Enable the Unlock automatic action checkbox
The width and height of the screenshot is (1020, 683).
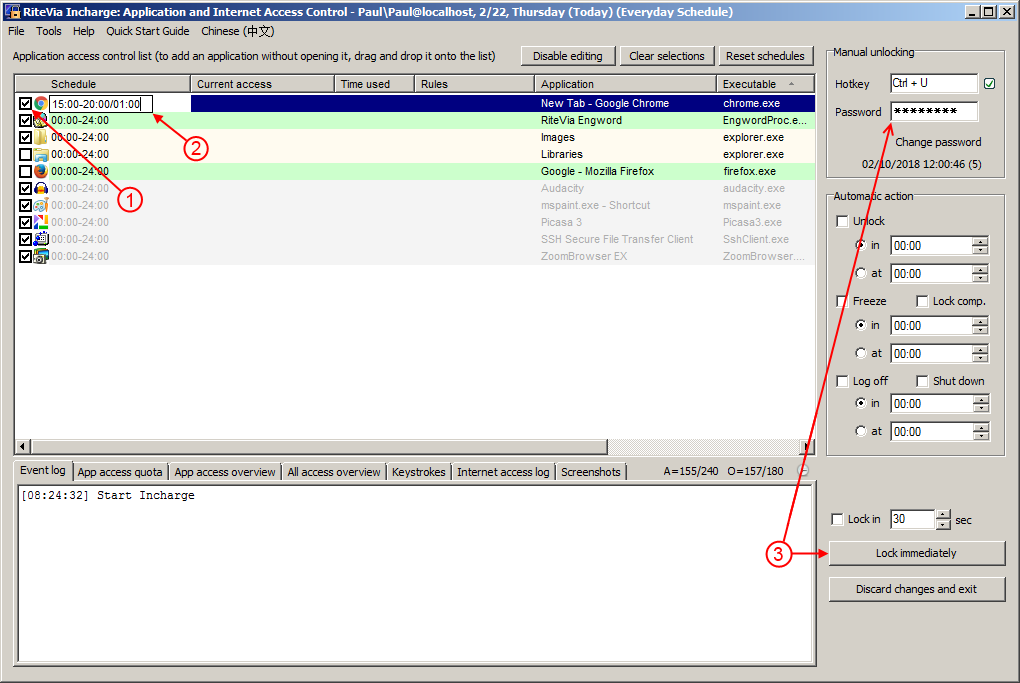842,221
